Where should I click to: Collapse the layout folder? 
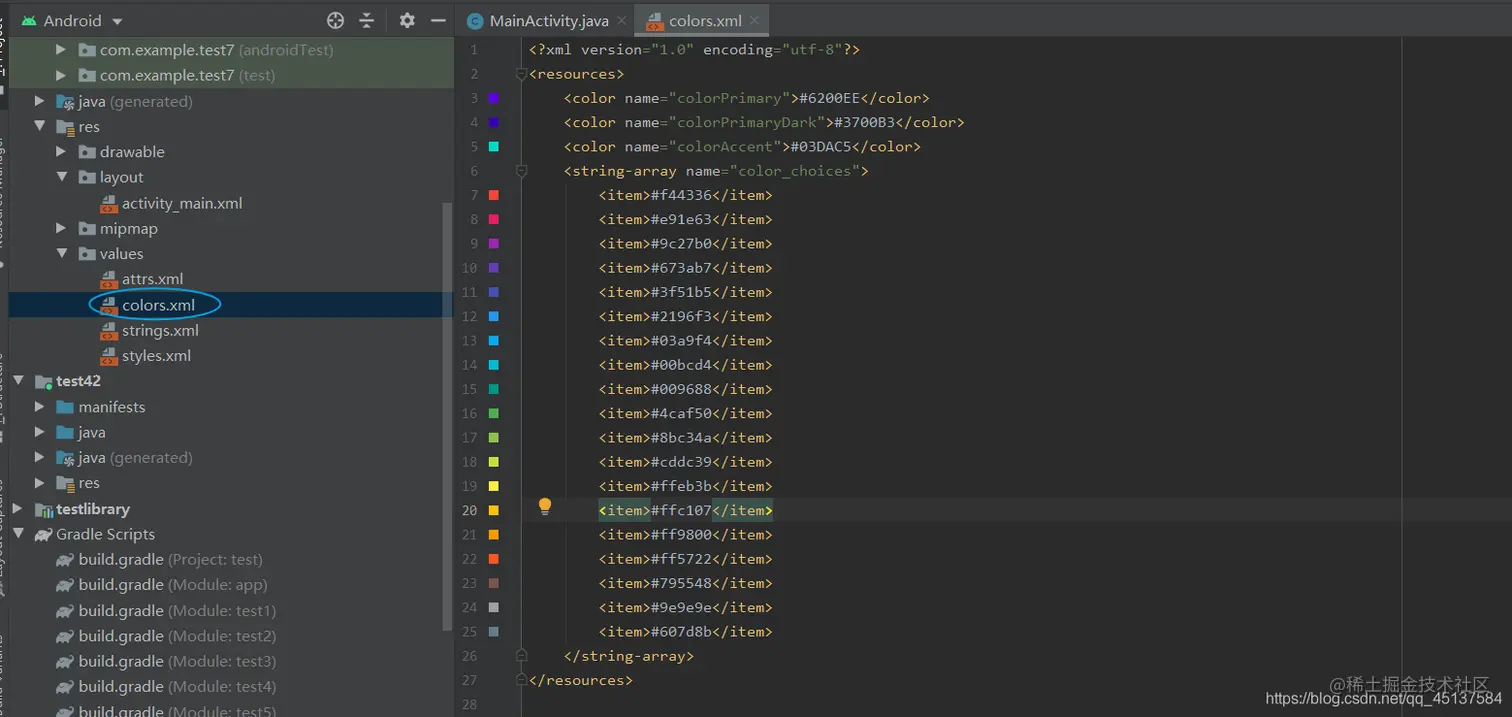click(61, 177)
